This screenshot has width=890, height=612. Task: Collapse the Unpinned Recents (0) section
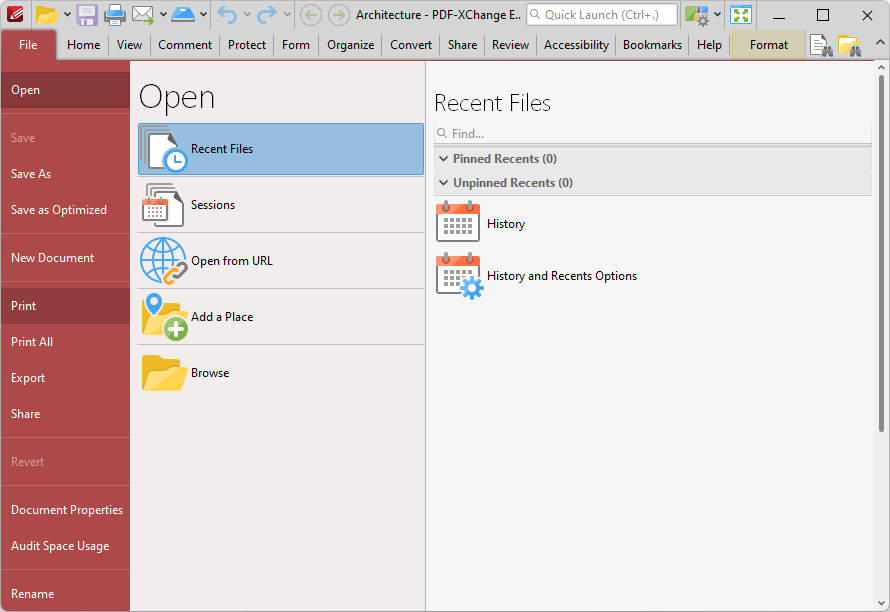point(653,183)
